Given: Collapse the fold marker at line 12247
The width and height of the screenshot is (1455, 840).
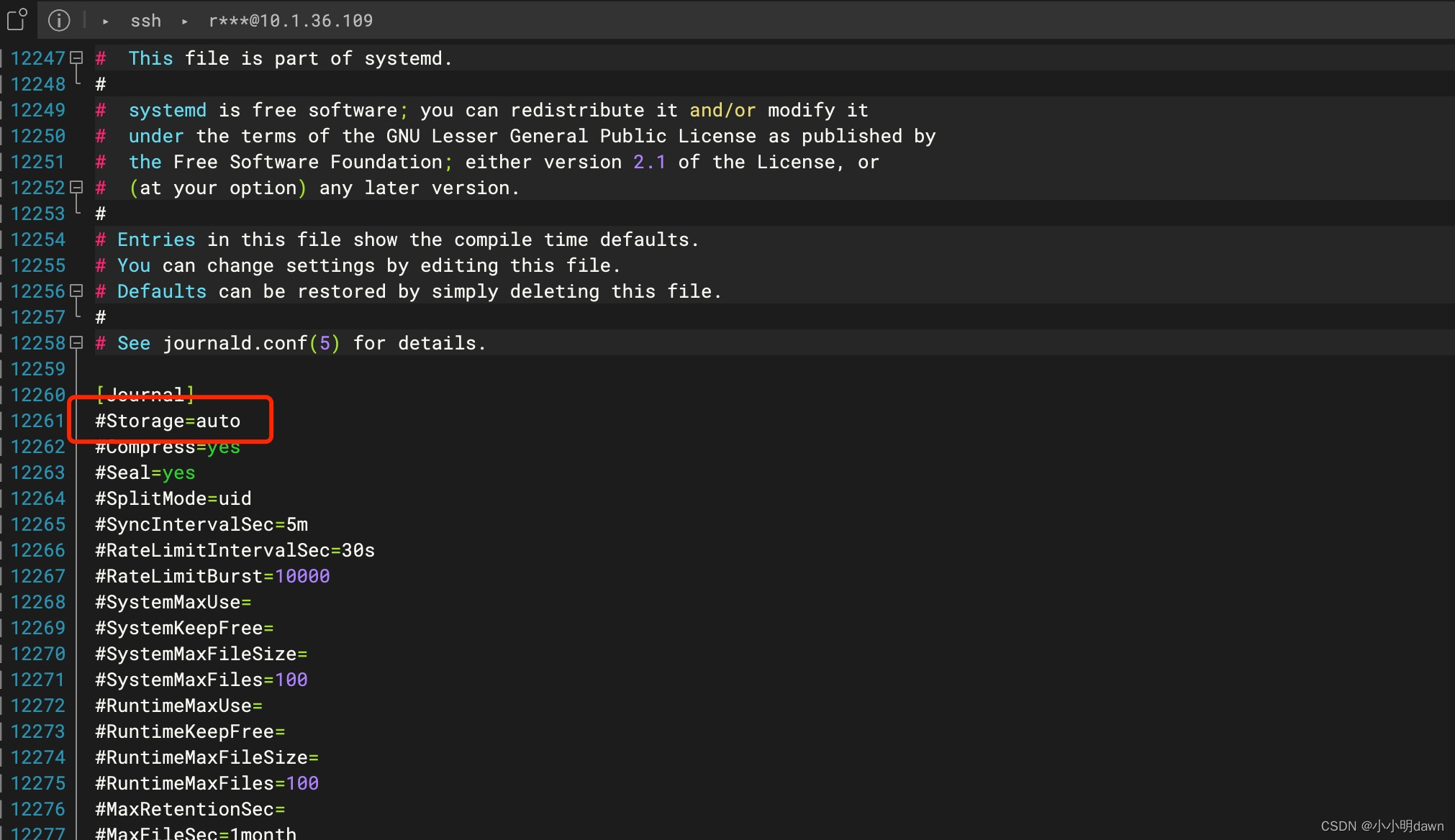Looking at the screenshot, I should click(76, 58).
